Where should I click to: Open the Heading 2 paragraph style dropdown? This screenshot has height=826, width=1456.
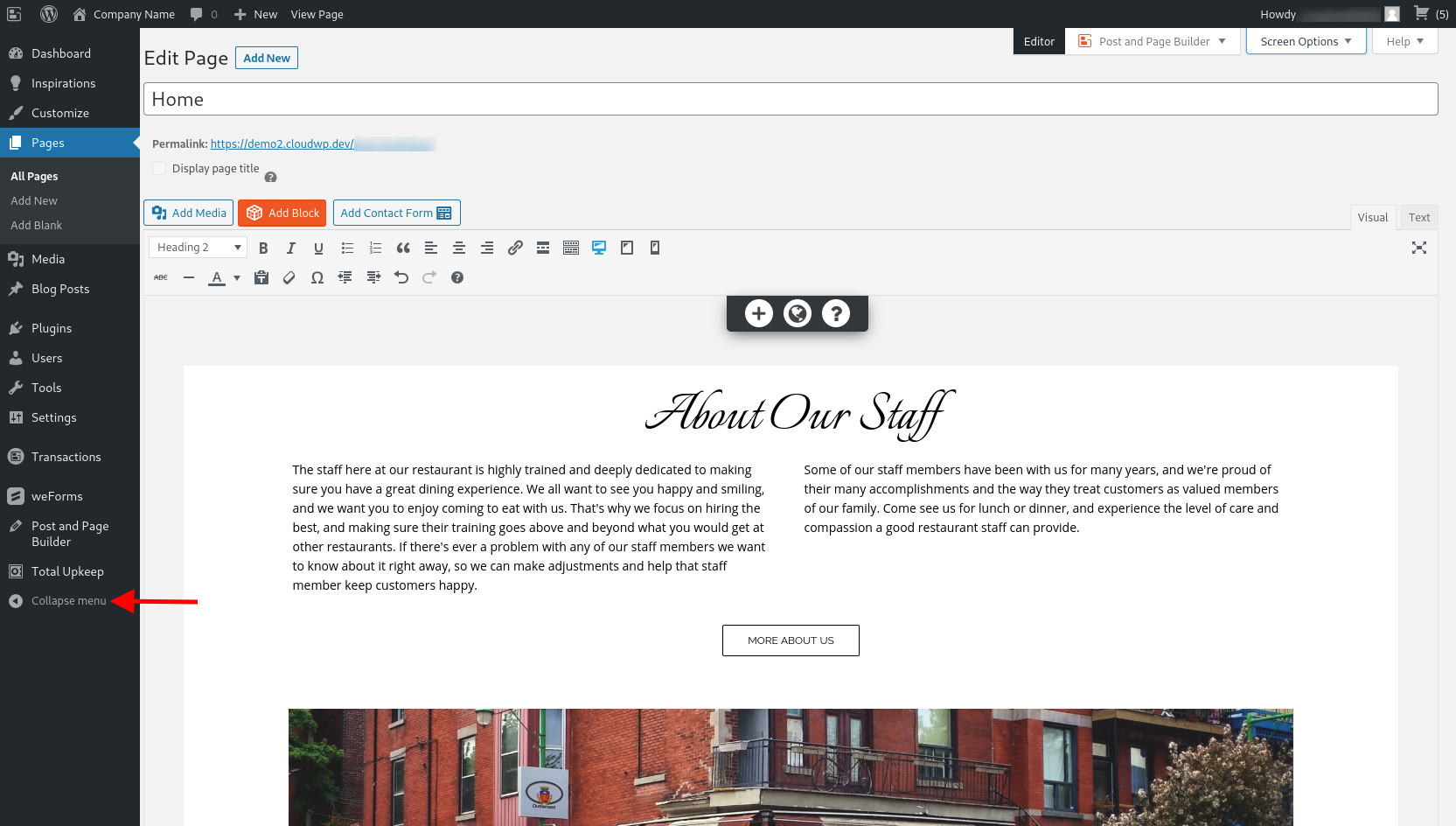(x=197, y=247)
